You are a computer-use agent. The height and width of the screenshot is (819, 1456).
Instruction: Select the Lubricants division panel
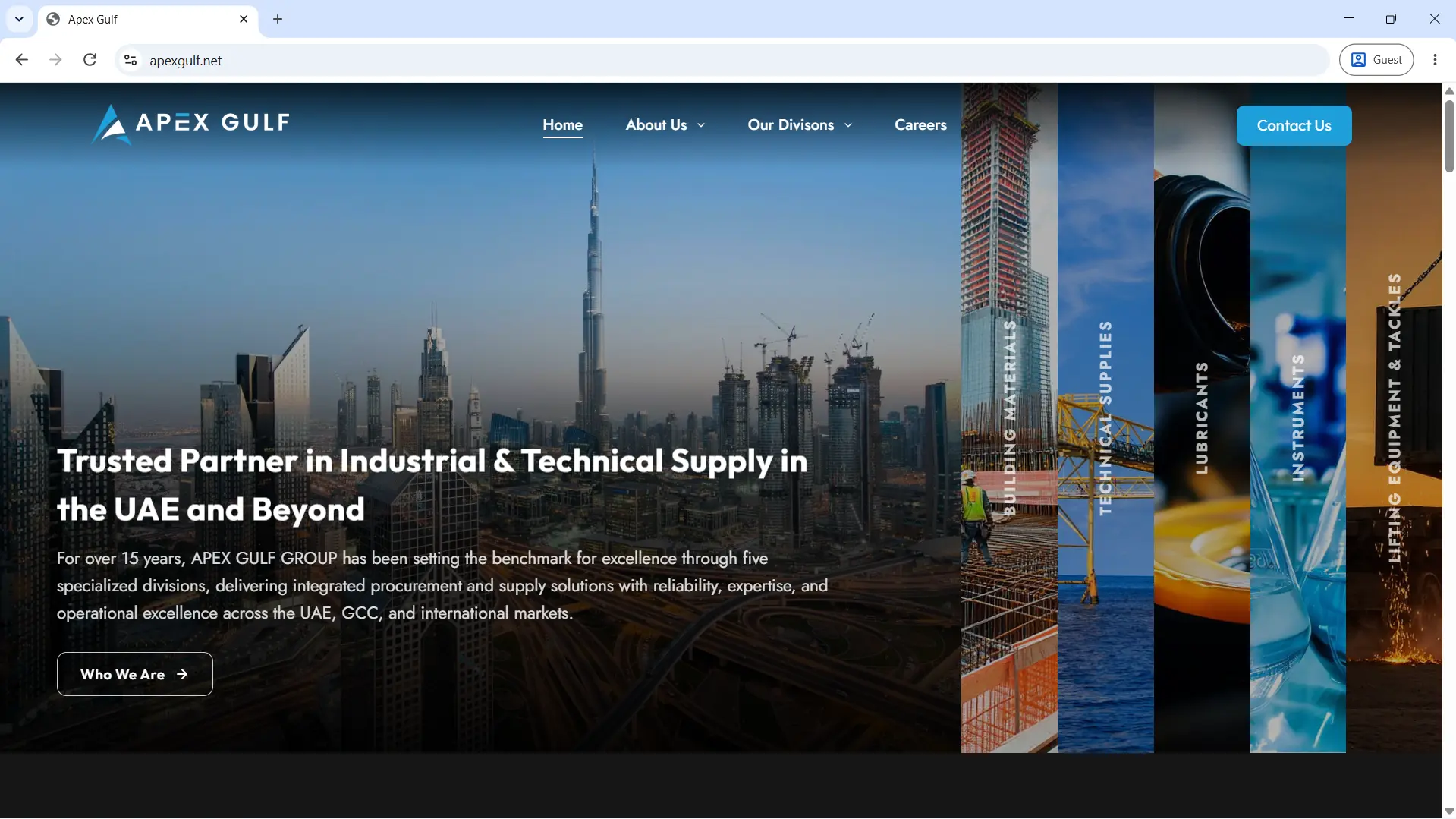coord(1202,417)
